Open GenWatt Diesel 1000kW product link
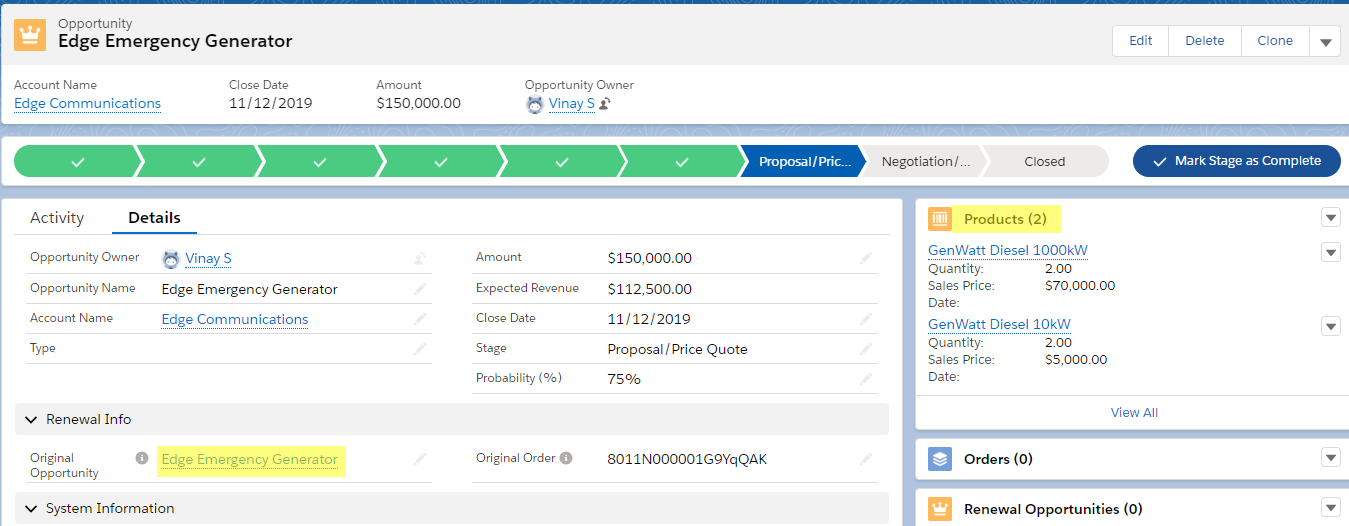This screenshot has width=1349, height=526. coord(1008,251)
